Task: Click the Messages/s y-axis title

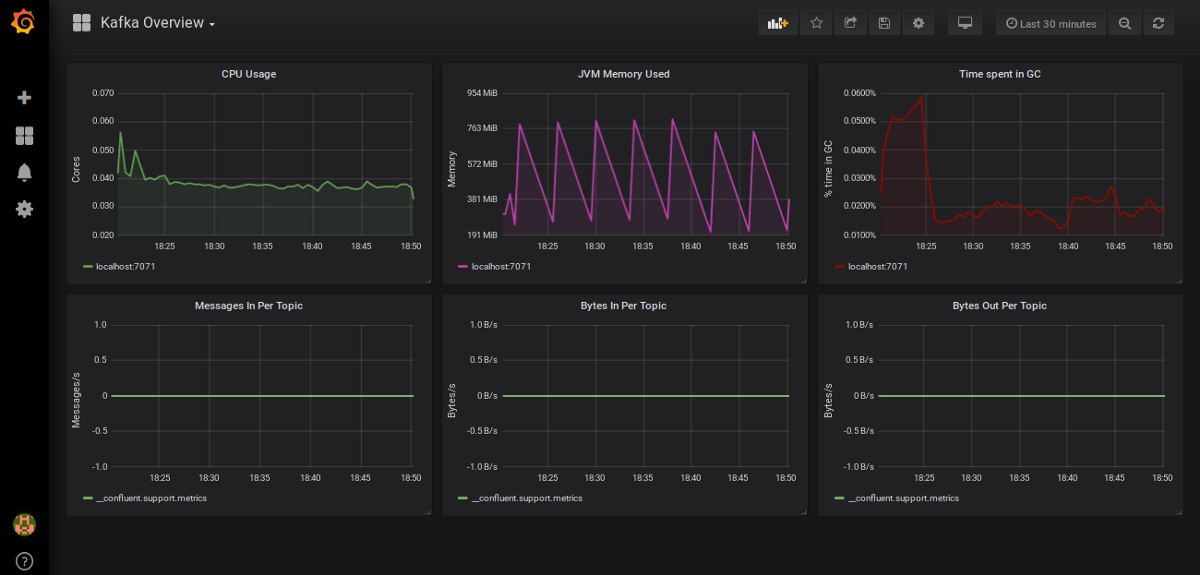Action: 76,402
